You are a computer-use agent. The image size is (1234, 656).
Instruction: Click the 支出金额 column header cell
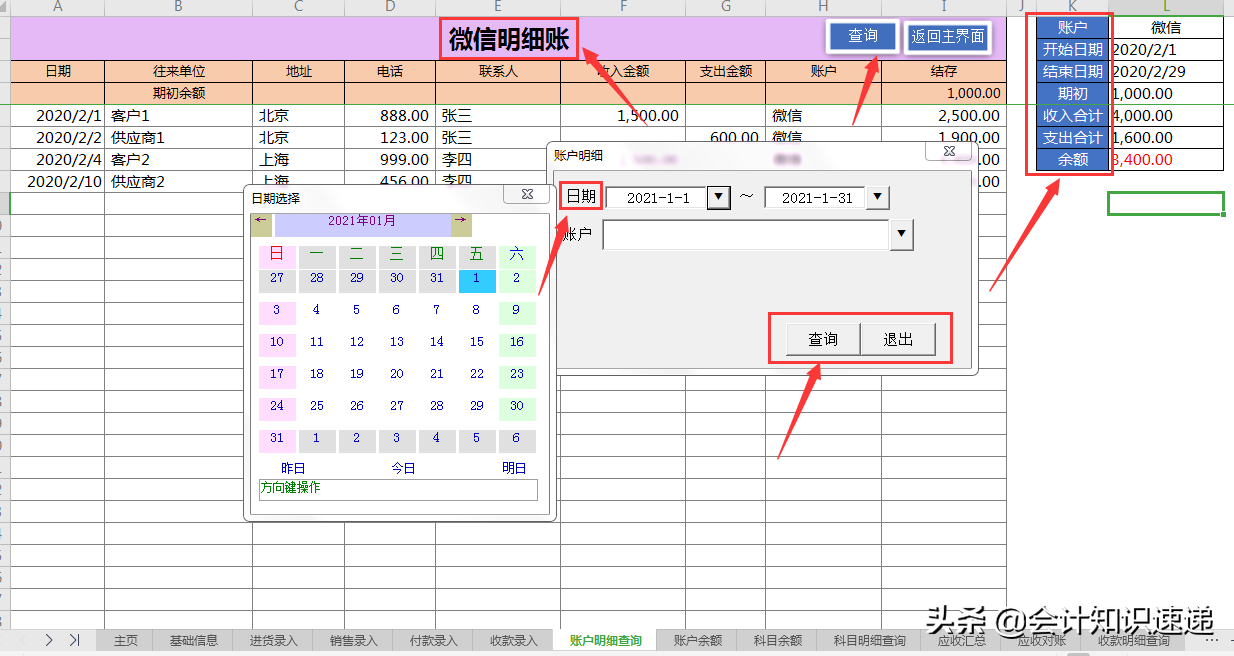tap(725, 72)
